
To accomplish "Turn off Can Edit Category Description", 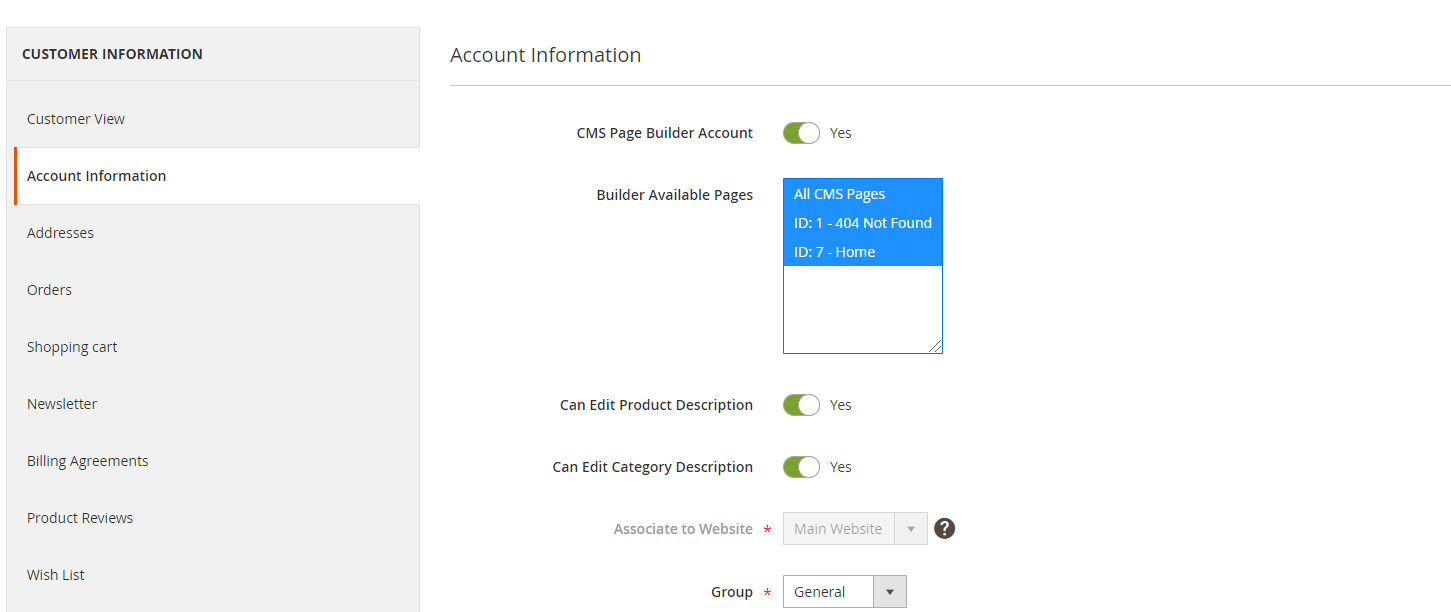I will tap(801, 467).
